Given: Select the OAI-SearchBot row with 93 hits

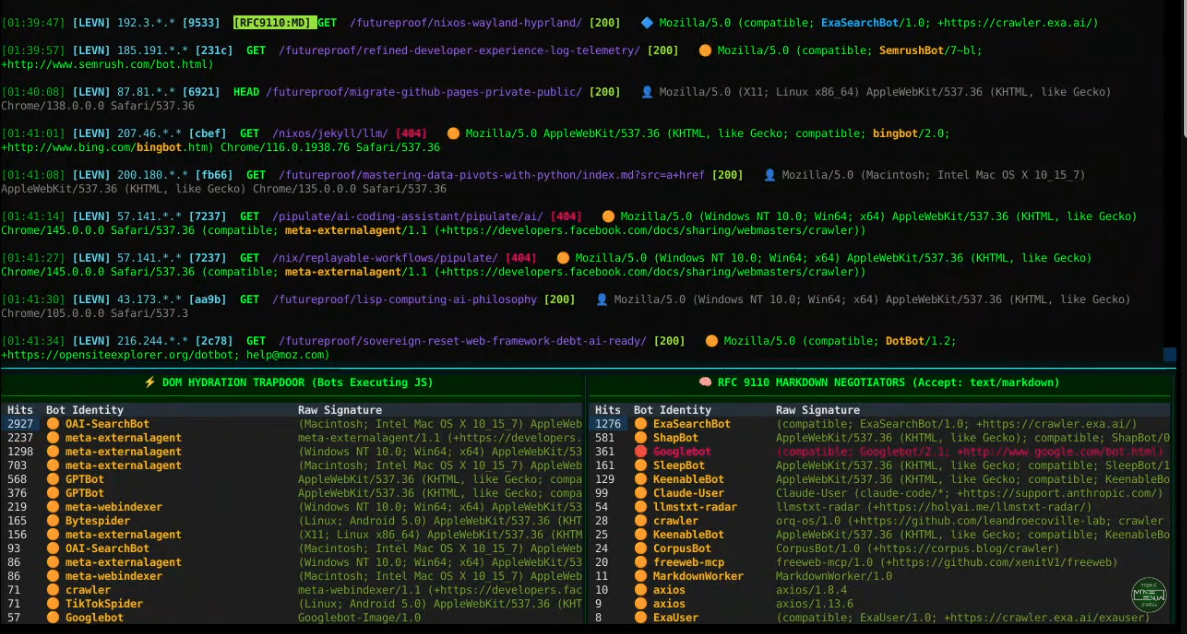Looking at the screenshot, I should 292,548.
